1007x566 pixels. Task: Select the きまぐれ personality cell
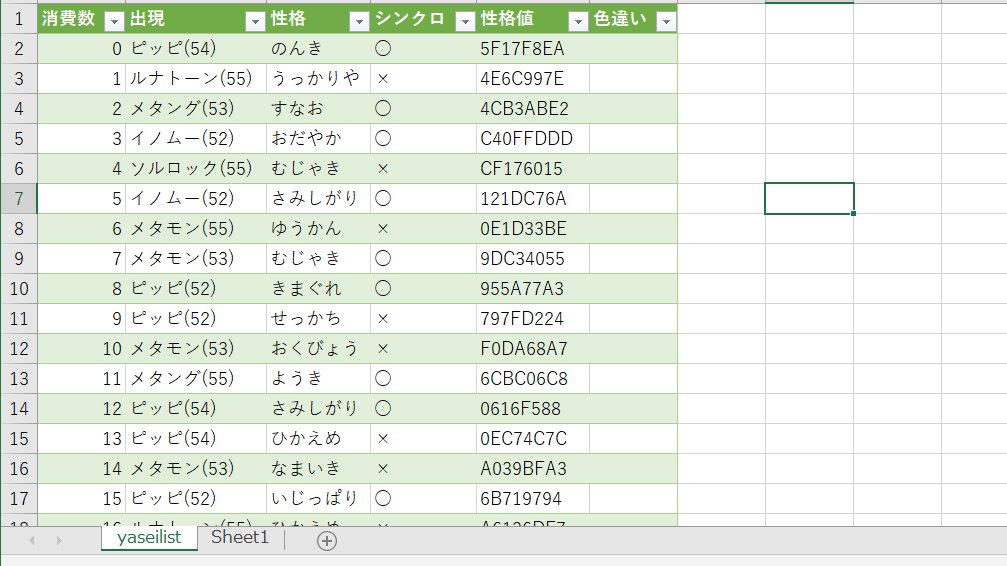(x=318, y=288)
